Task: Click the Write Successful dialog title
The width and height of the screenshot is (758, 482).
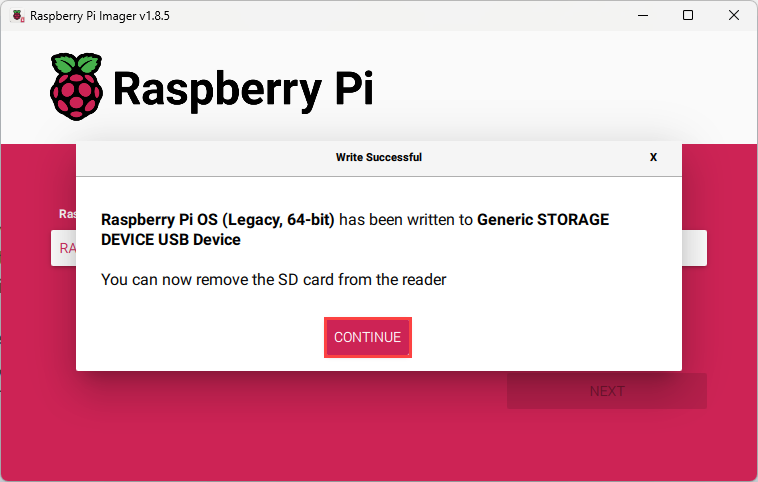Action: 378,157
